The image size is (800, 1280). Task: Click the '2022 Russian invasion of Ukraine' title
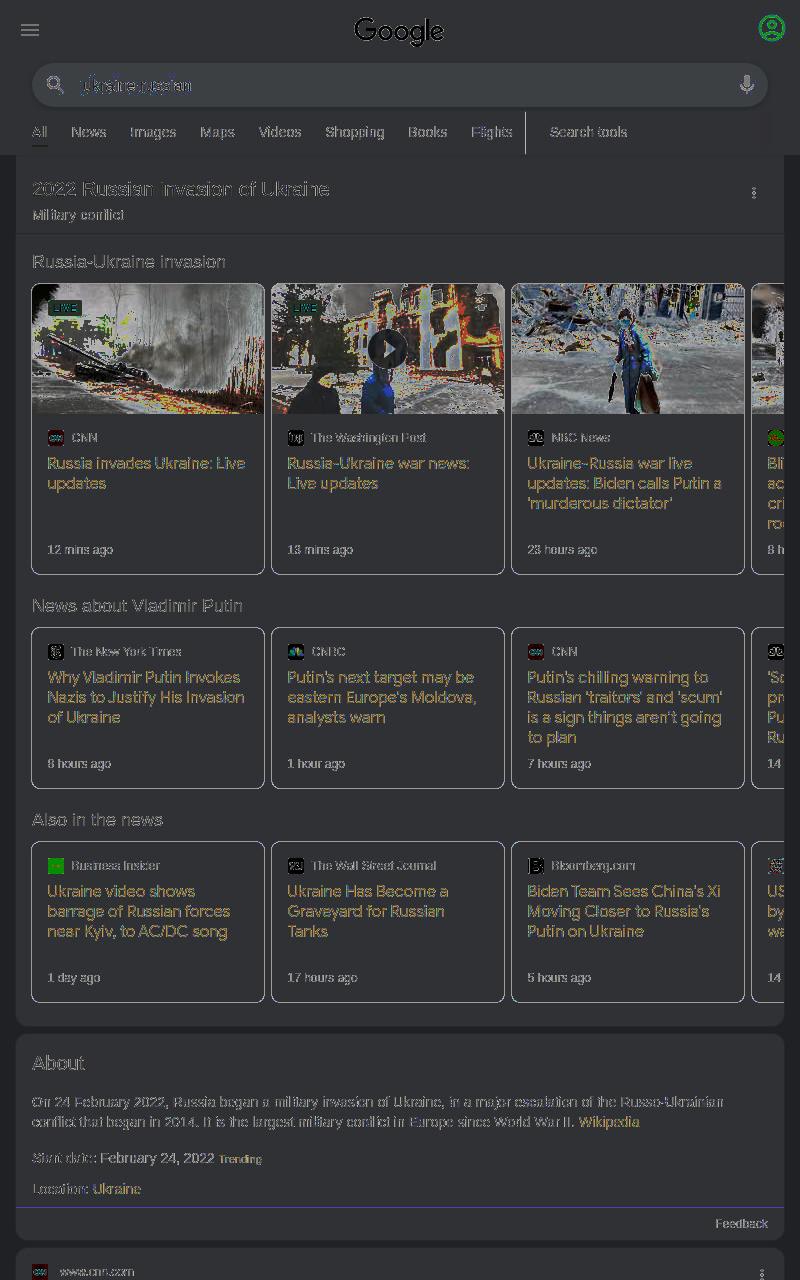pos(181,189)
